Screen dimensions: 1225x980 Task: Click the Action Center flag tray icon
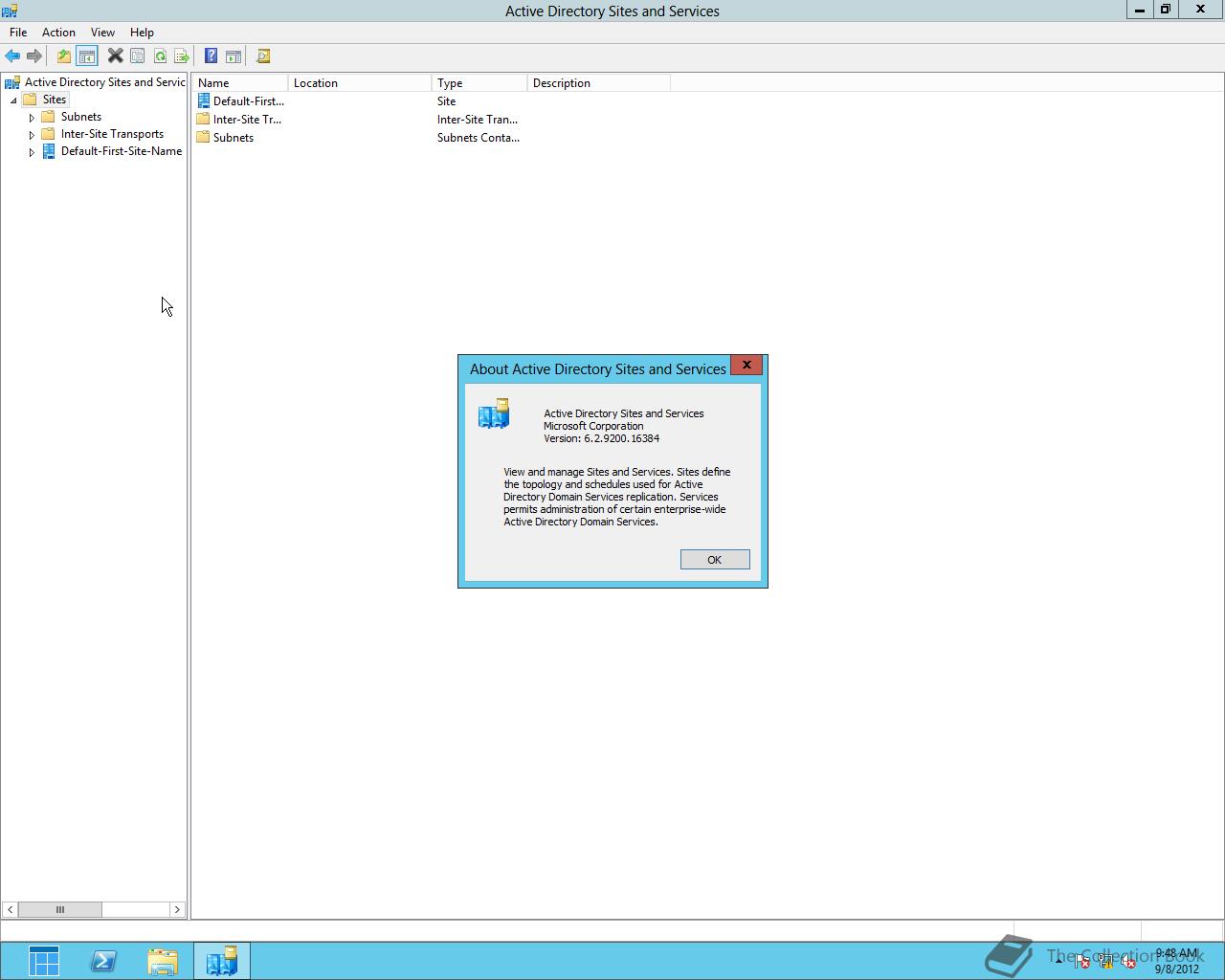[1081, 962]
